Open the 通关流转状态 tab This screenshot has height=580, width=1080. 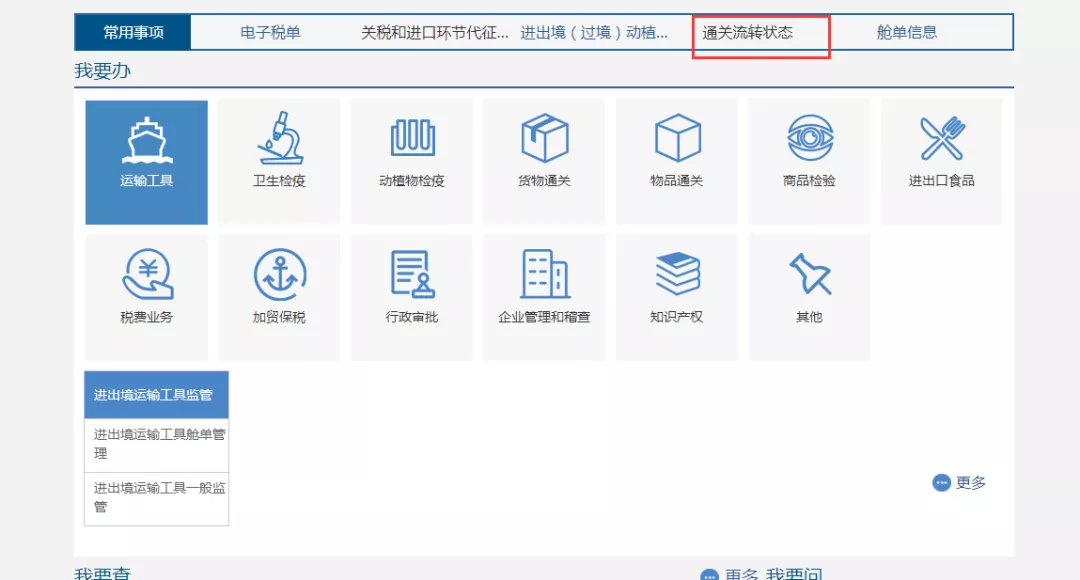point(760,31)
